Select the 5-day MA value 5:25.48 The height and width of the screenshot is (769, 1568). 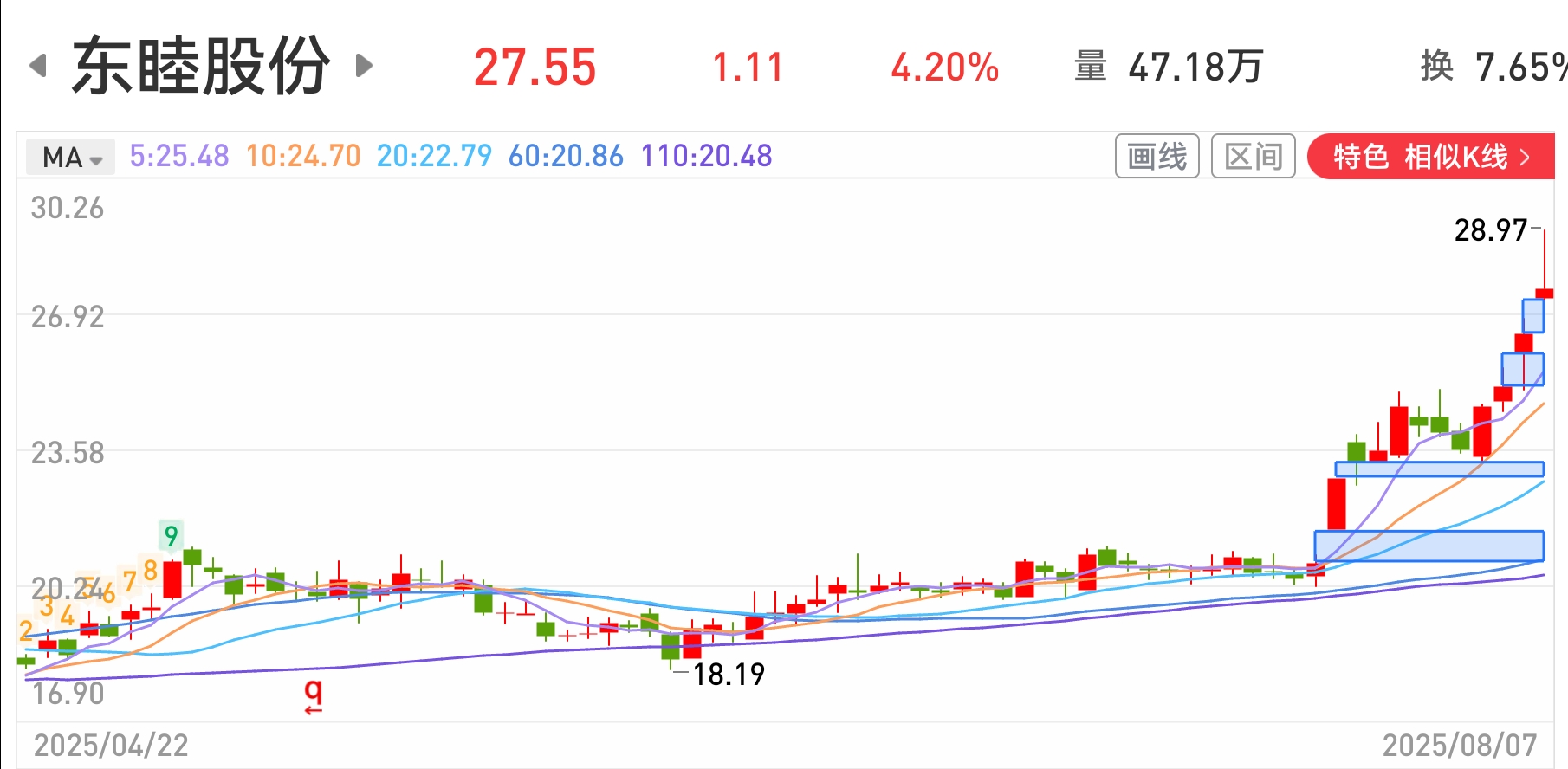click(179, 156)
